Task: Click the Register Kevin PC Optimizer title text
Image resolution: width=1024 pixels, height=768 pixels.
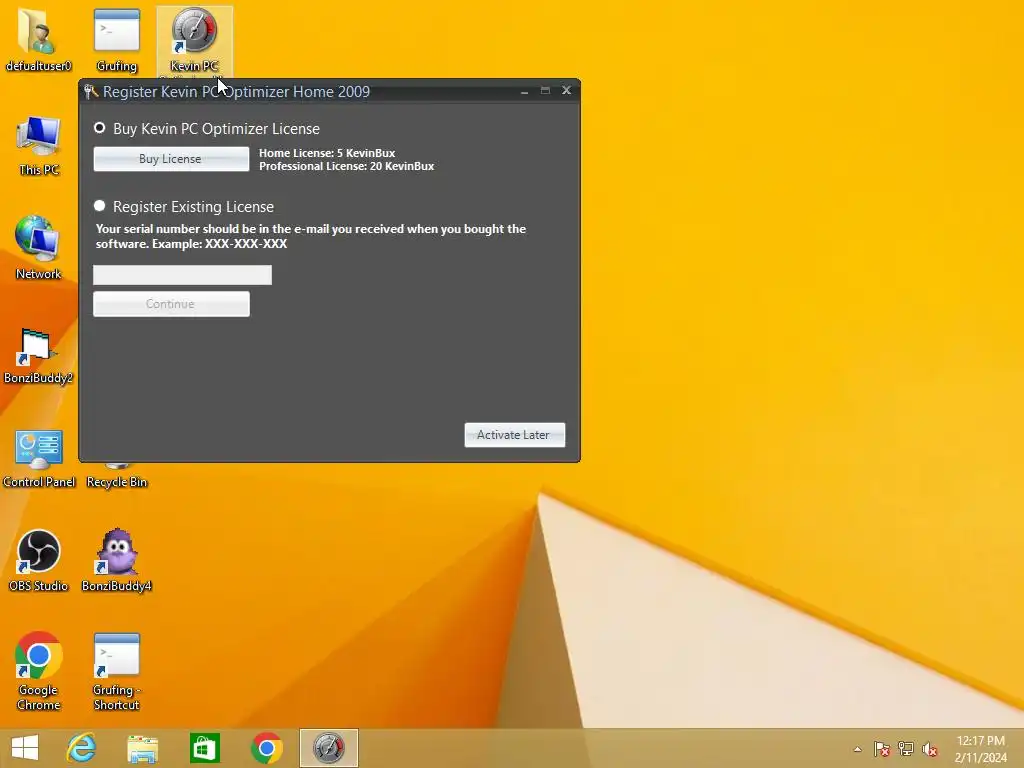Action: [236, 91]
